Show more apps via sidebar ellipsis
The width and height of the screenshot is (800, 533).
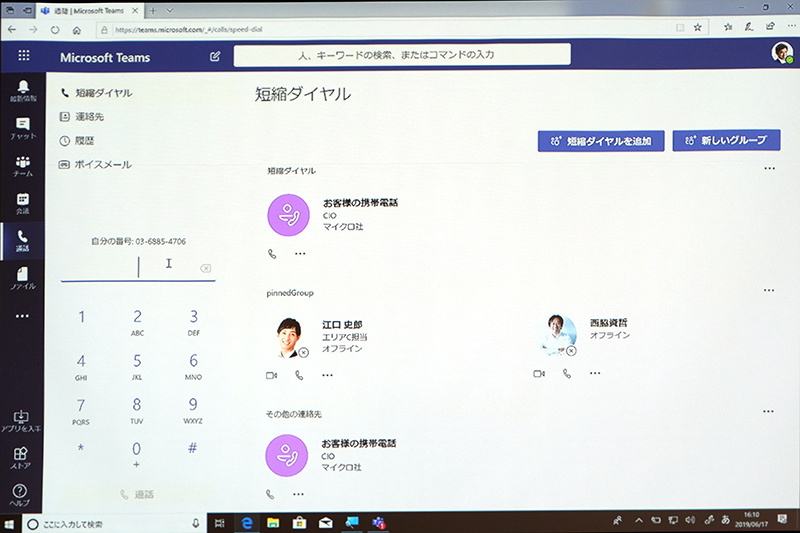tap(22, 316)
